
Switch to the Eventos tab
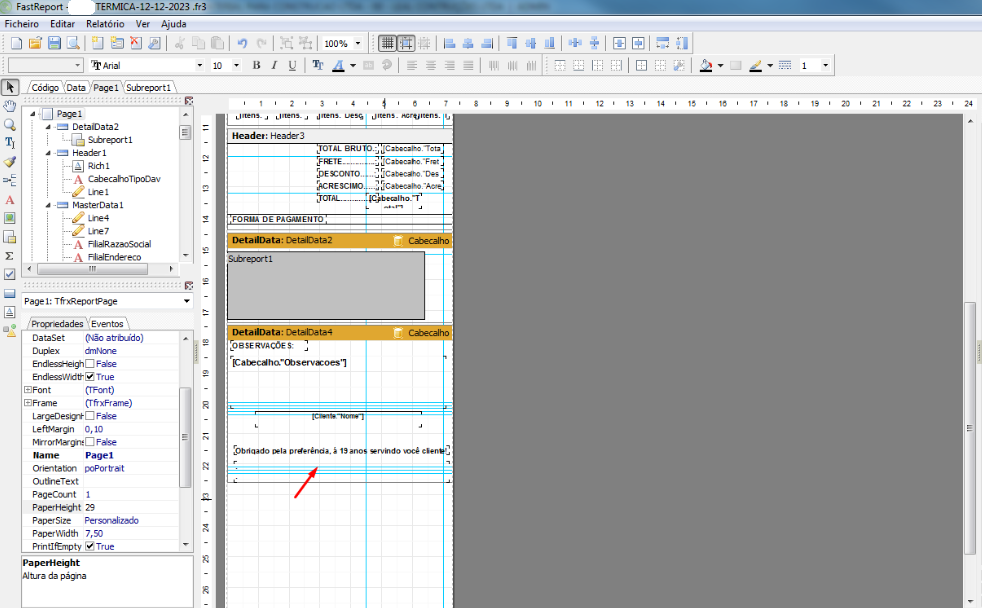click(107, 324)
